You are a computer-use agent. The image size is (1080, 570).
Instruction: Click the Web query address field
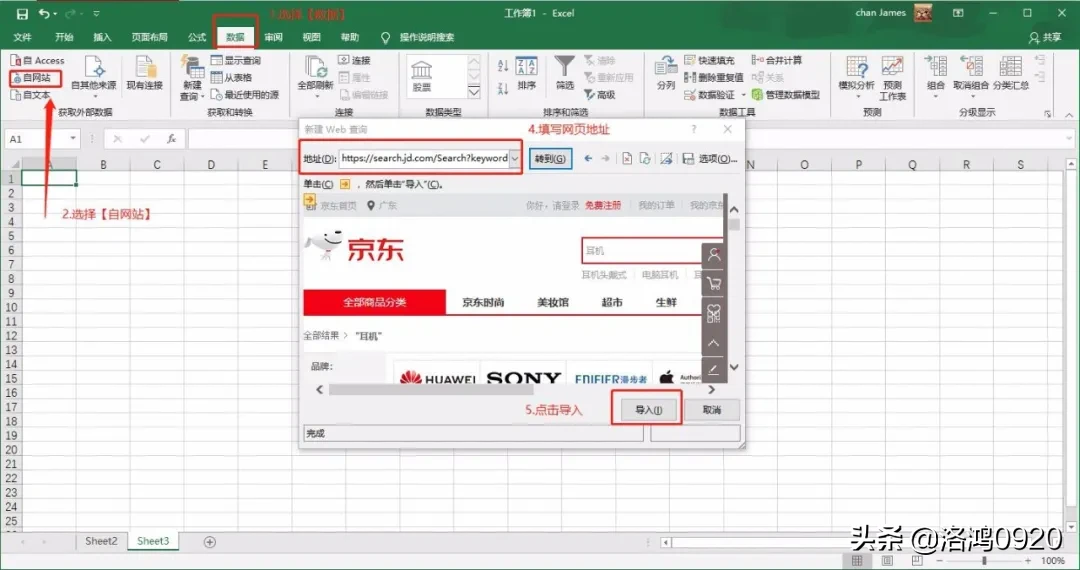(x=424, y=158)
